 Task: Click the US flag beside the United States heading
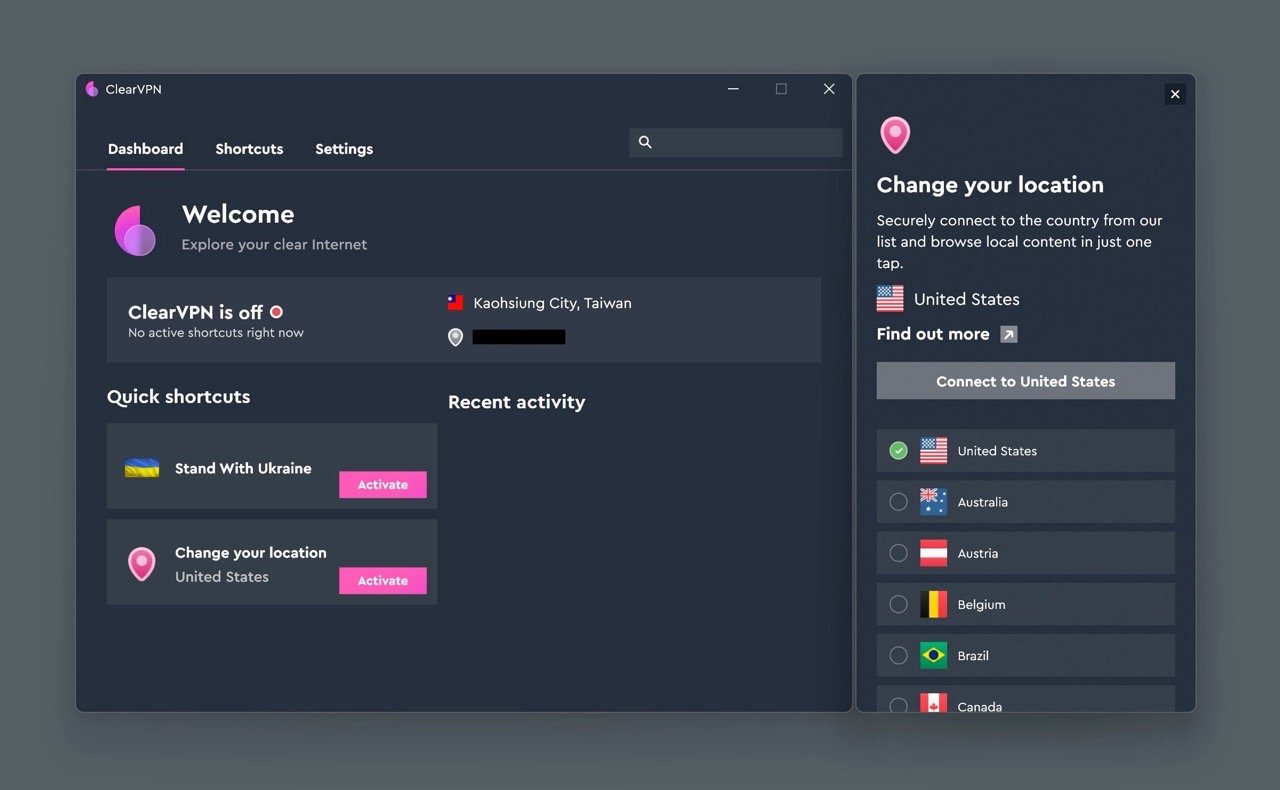tap(890, 299)
